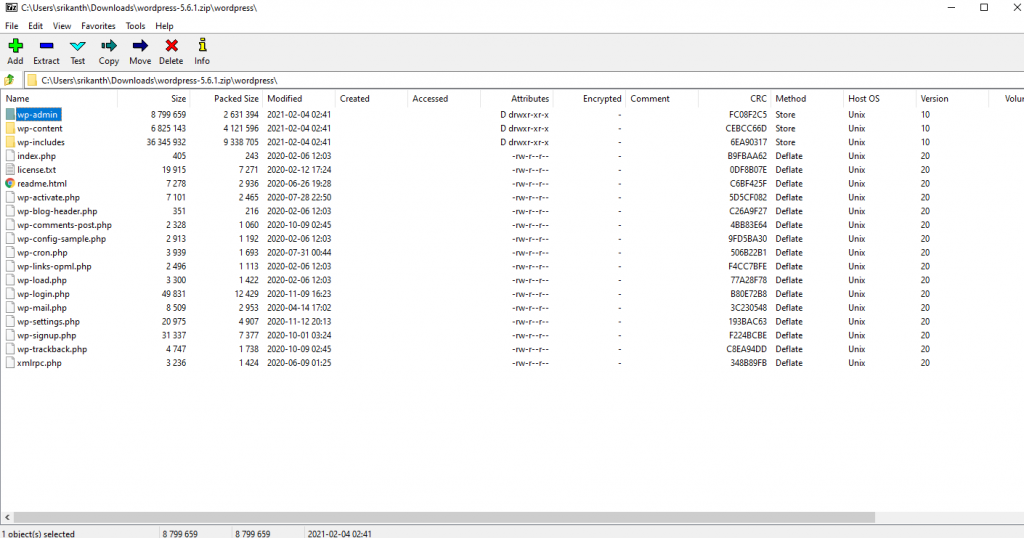Viewport: 1024px width, 538px height.
Task: Select wp-login.php in the list
Action: coord(43,294)
